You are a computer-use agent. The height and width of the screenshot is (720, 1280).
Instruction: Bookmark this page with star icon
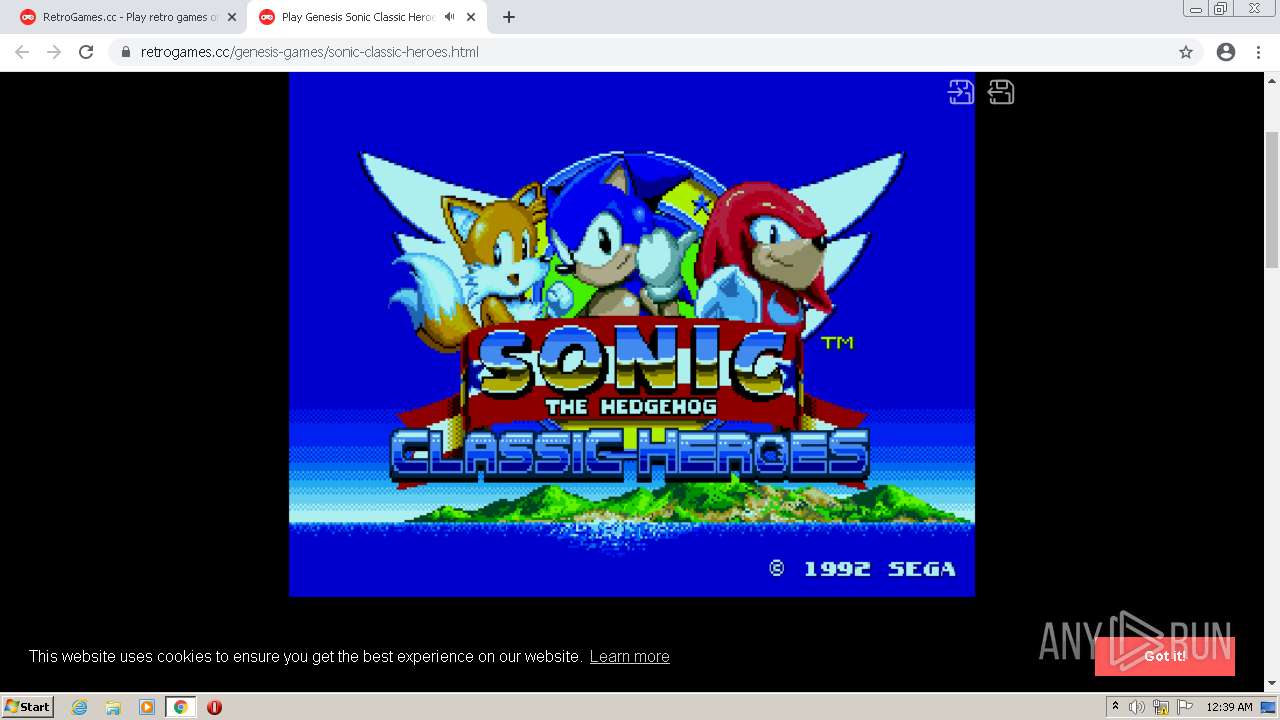pyautogui.click(x=1186, y=52)
